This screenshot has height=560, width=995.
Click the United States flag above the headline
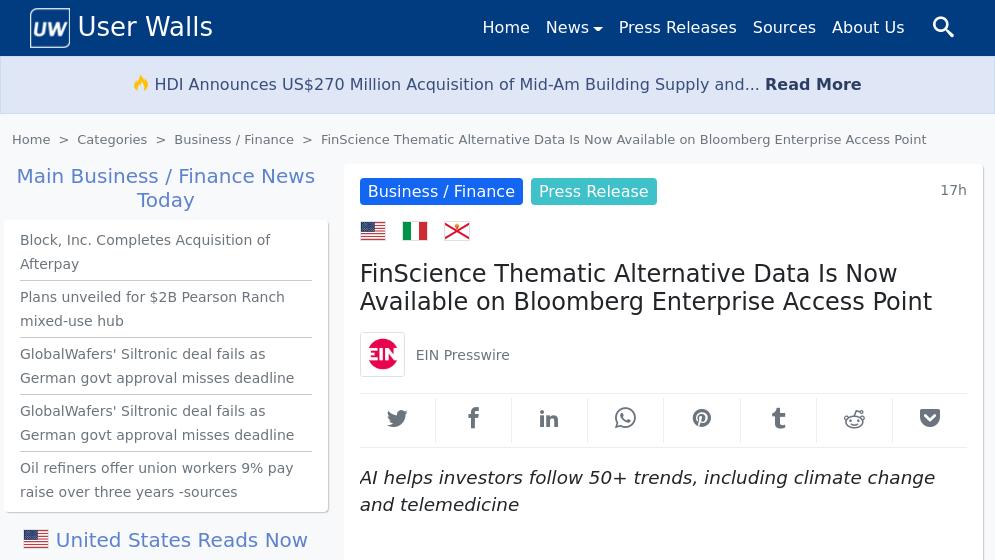click(372, 231)
